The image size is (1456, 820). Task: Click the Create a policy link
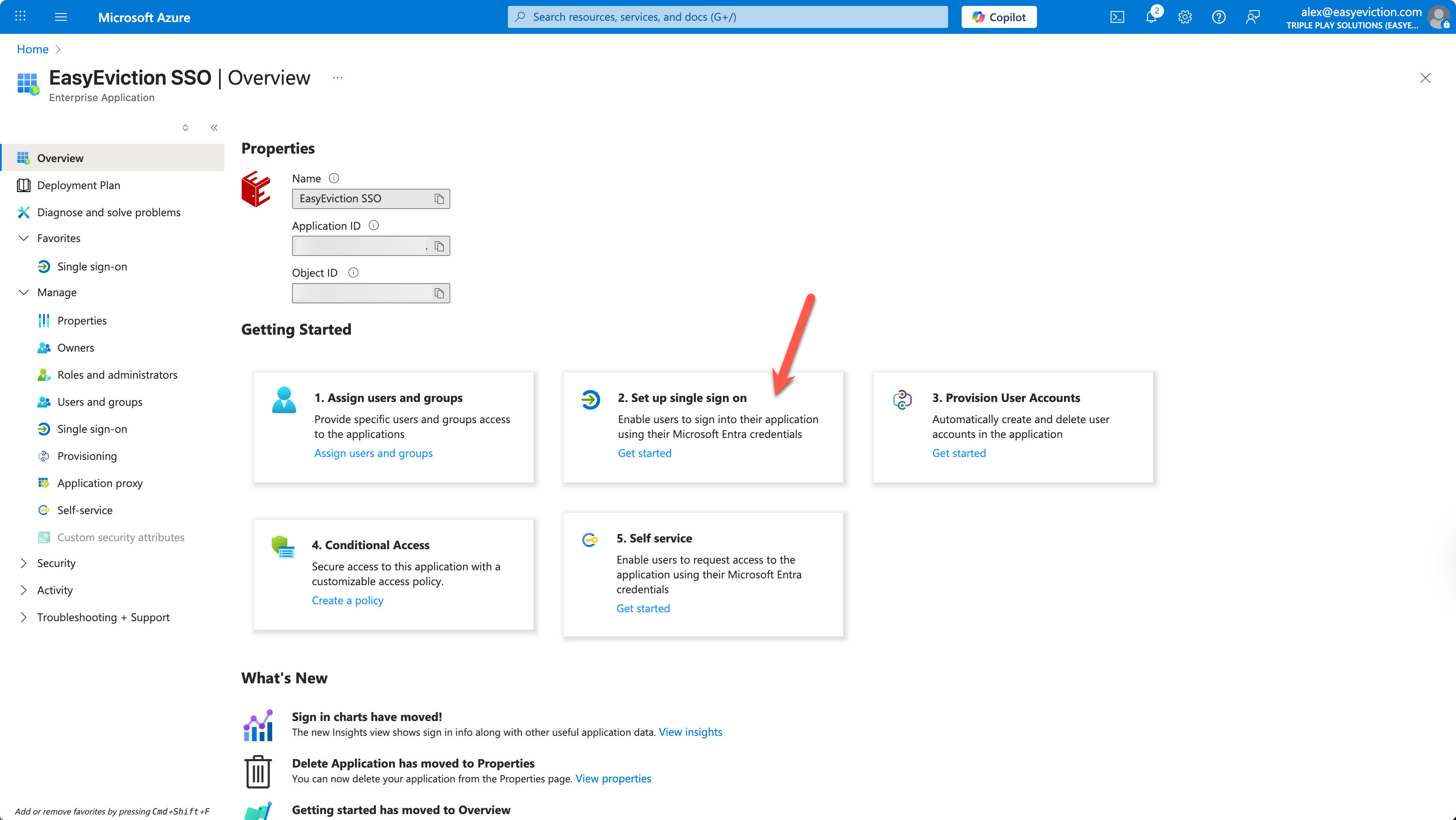click(x=347, y=600)
